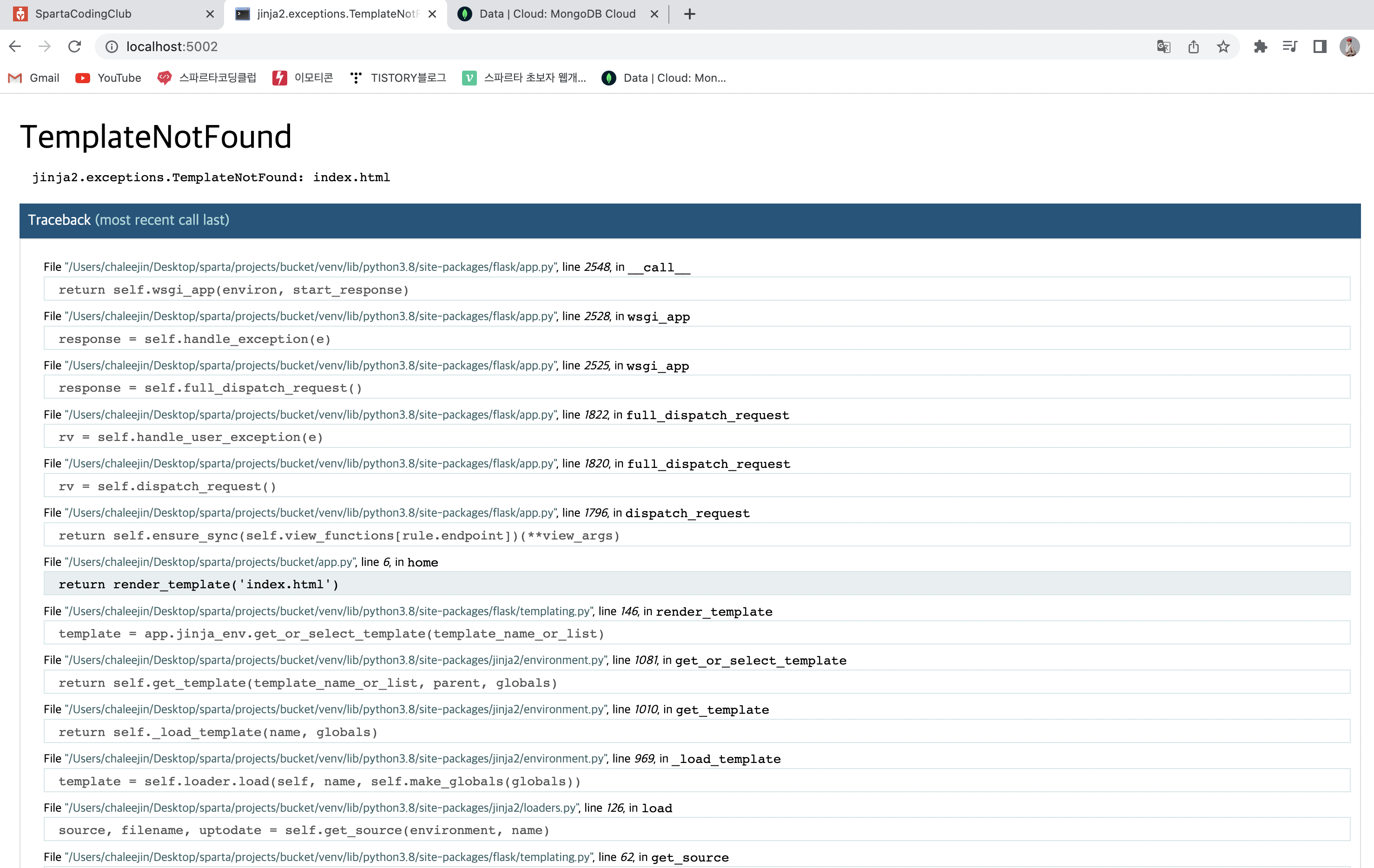Click the flask/templating.py path at line 146
This screenshot has height=868, width=1374.
329,611
